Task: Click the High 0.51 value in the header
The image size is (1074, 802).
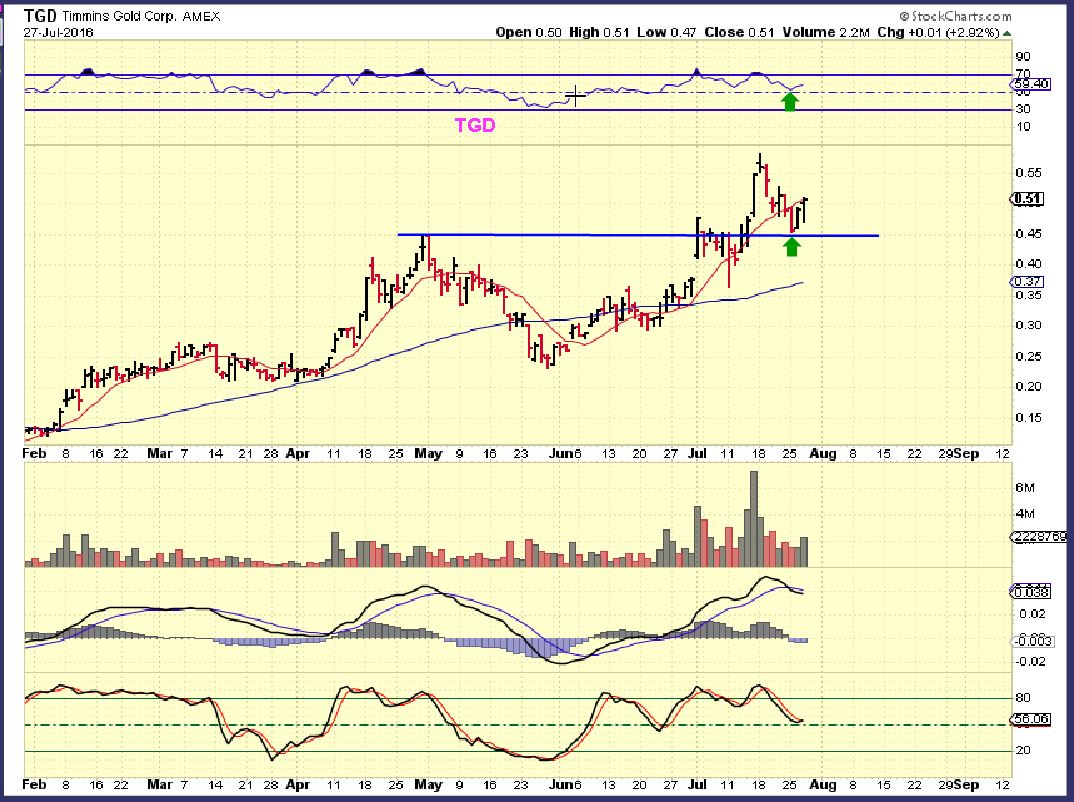Action: point(599,32)
